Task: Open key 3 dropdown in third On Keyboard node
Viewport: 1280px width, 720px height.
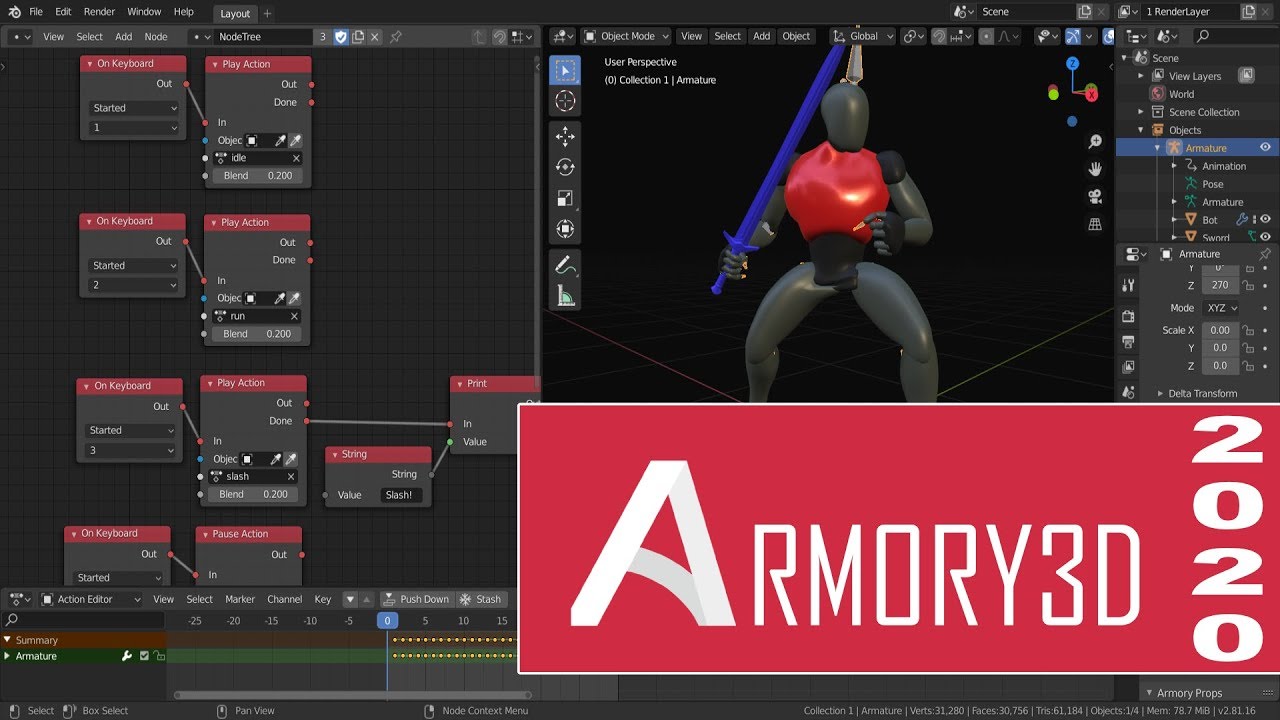Action: tap(131, 450)
